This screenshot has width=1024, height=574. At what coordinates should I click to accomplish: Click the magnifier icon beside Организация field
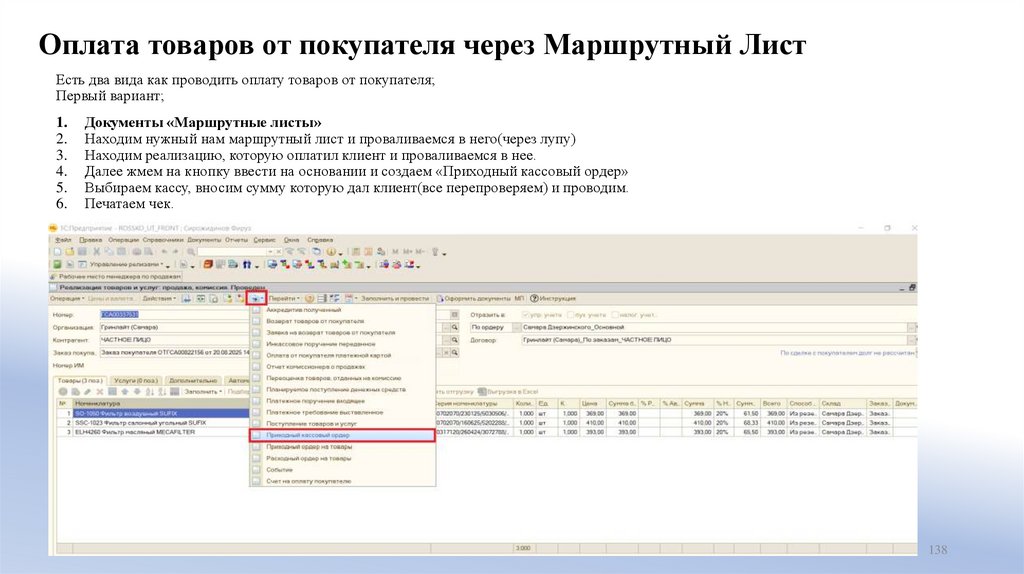455,327
